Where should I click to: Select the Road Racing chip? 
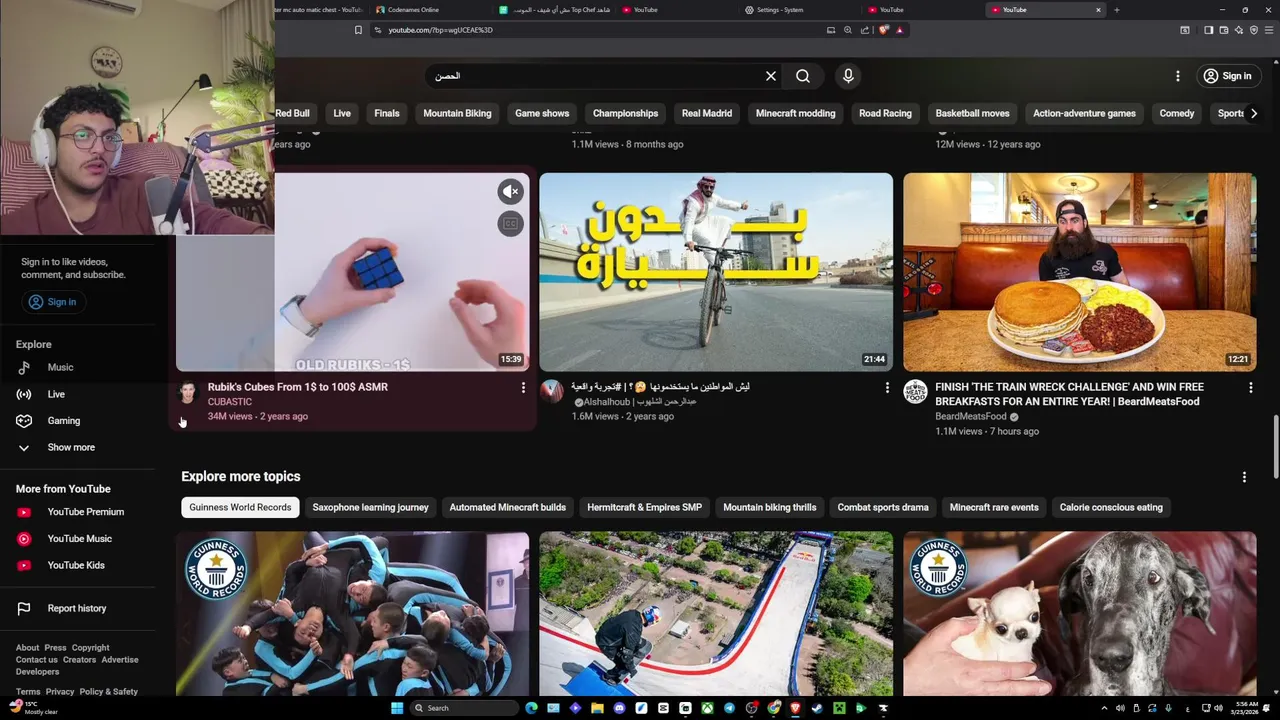click(x=885, y=113)
